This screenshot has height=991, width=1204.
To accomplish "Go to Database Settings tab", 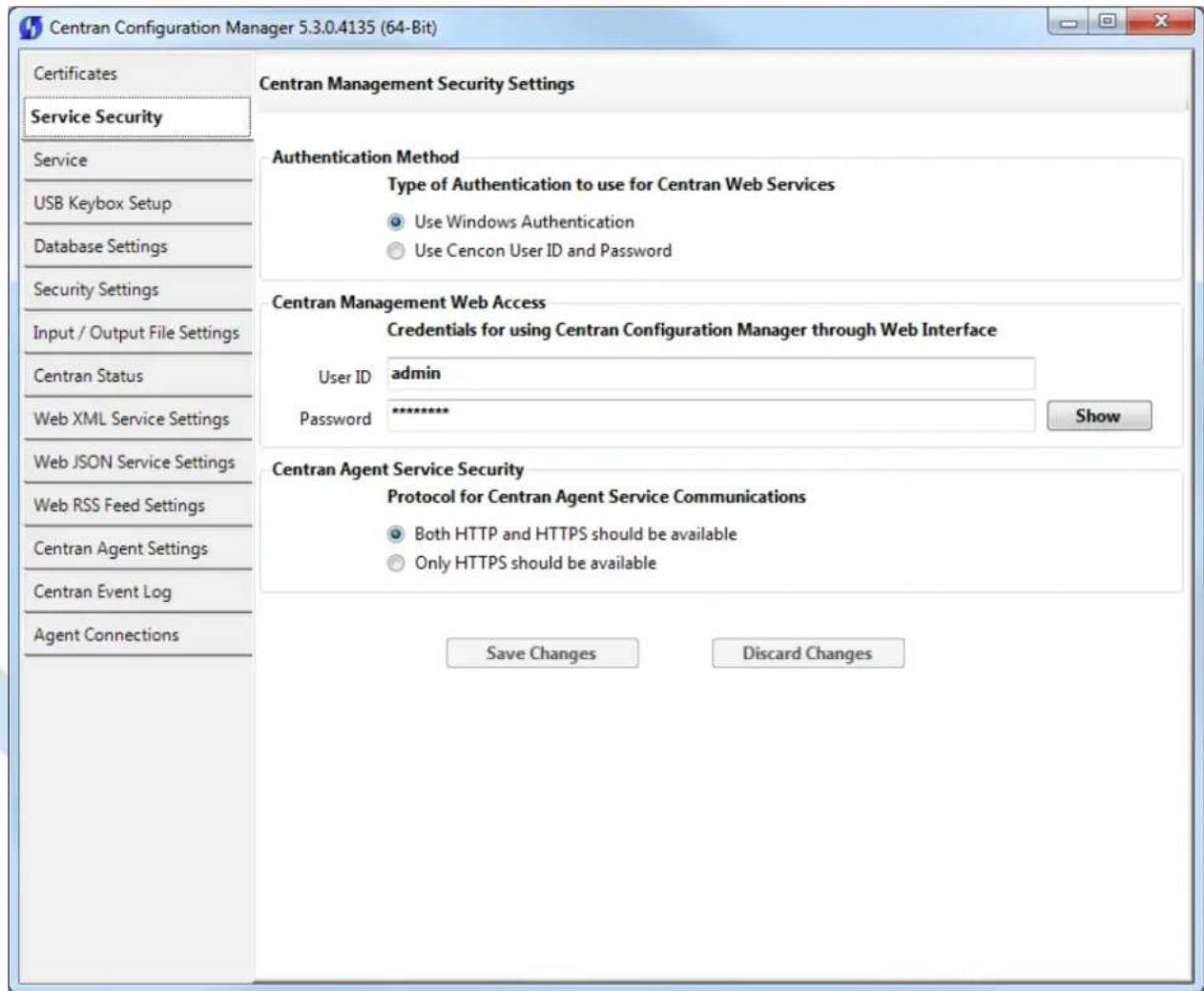I will coord(137,246).
